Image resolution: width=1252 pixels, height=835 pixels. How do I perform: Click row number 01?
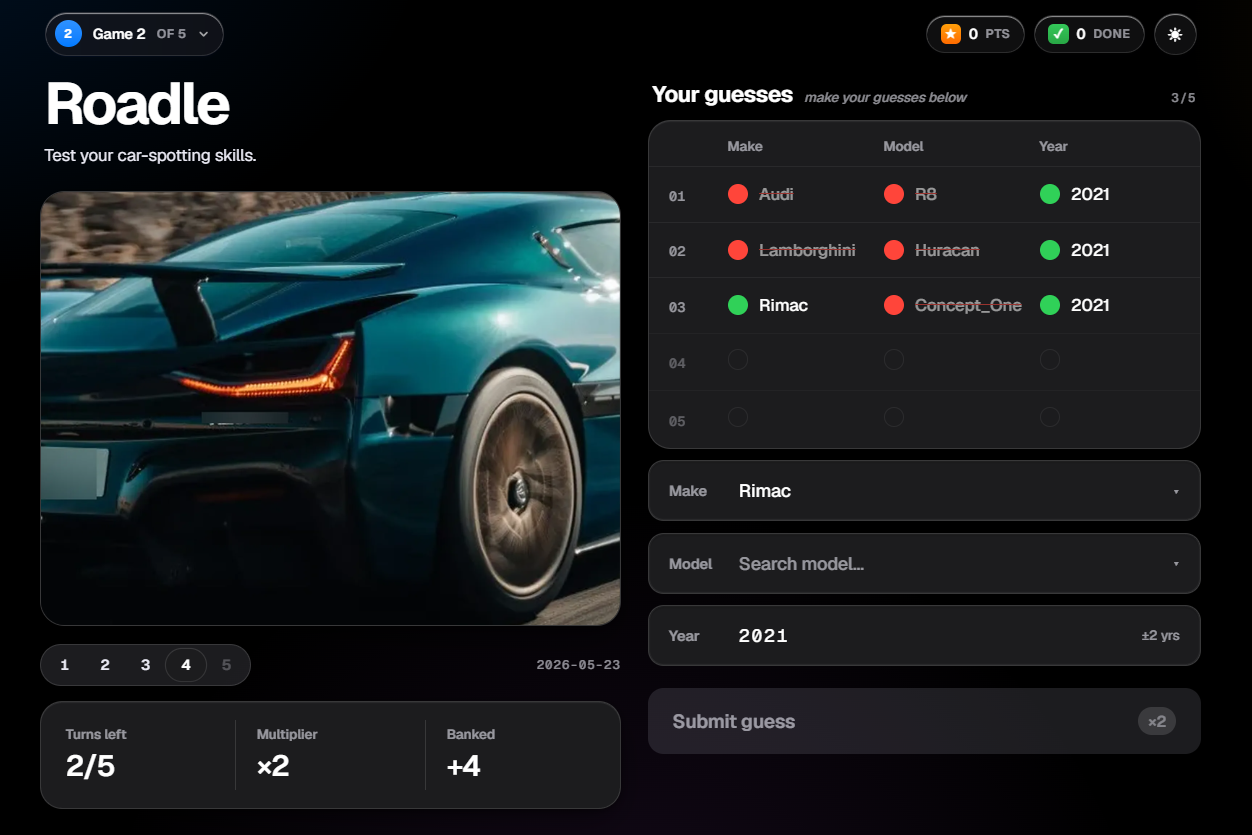click(x=677, y=196)
